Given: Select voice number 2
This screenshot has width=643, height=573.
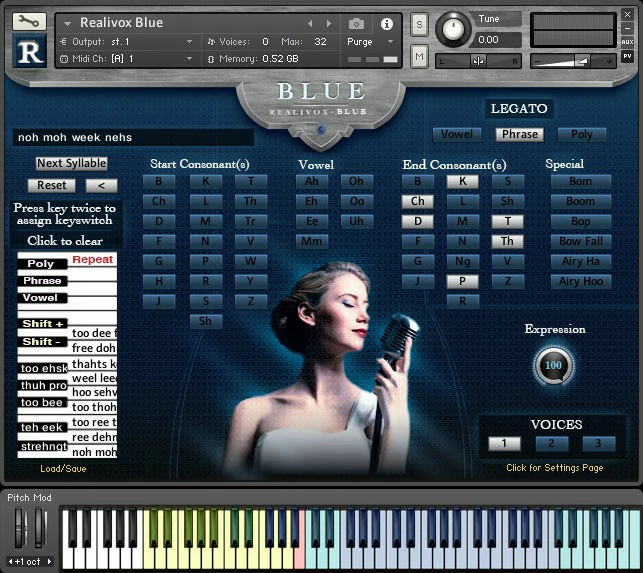Looking at the screenshot, I should [x=551, y=443].
